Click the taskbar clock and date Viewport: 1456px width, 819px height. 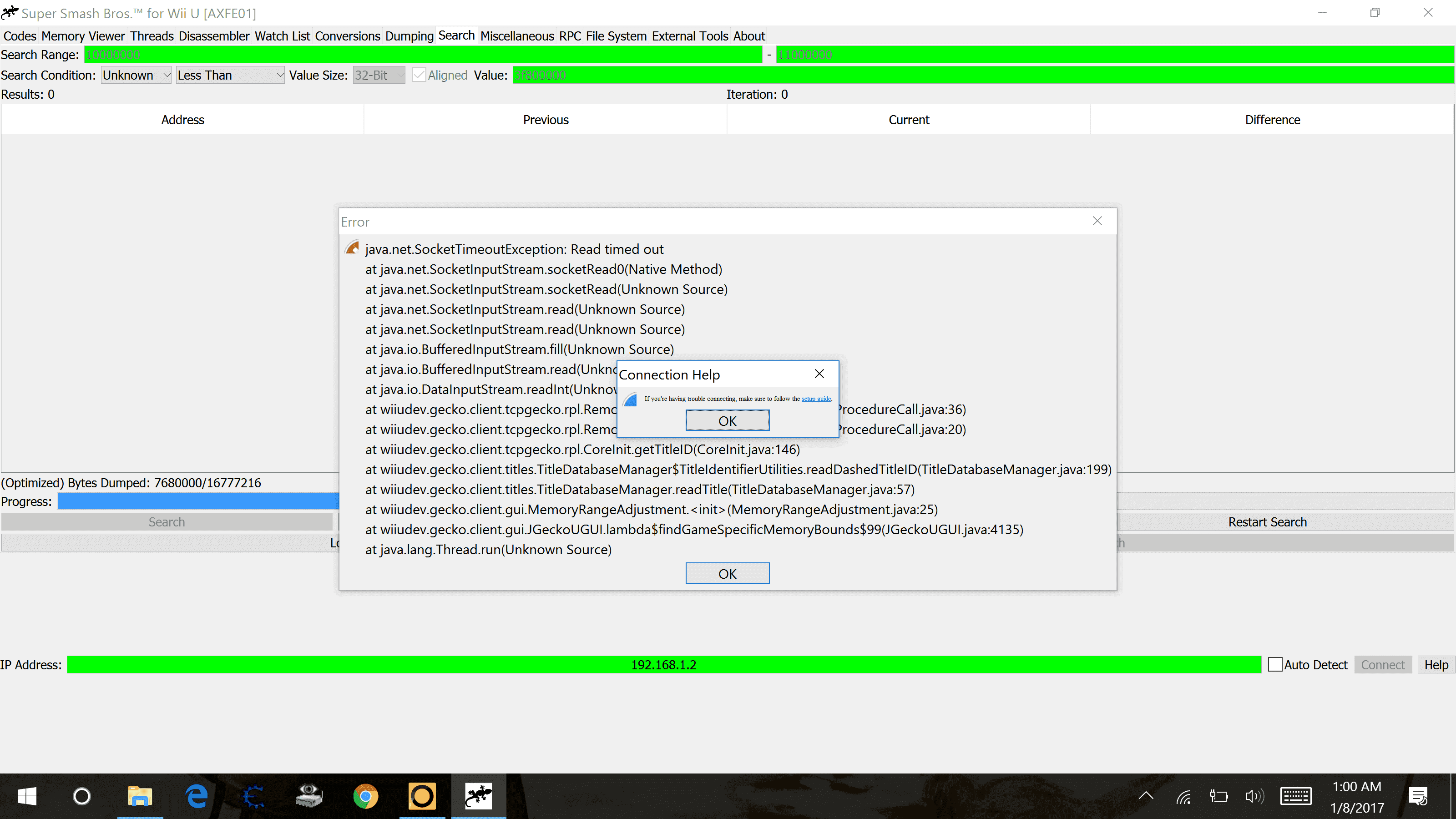point(1357,797)
